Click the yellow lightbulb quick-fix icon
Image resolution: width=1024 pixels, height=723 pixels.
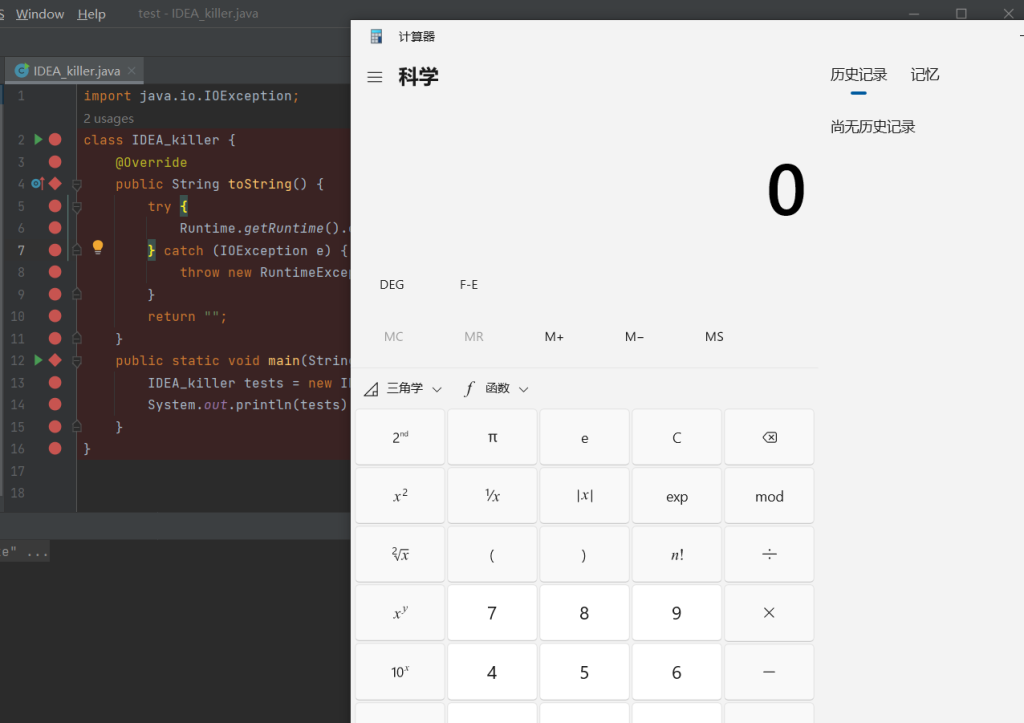click(98, 247)
